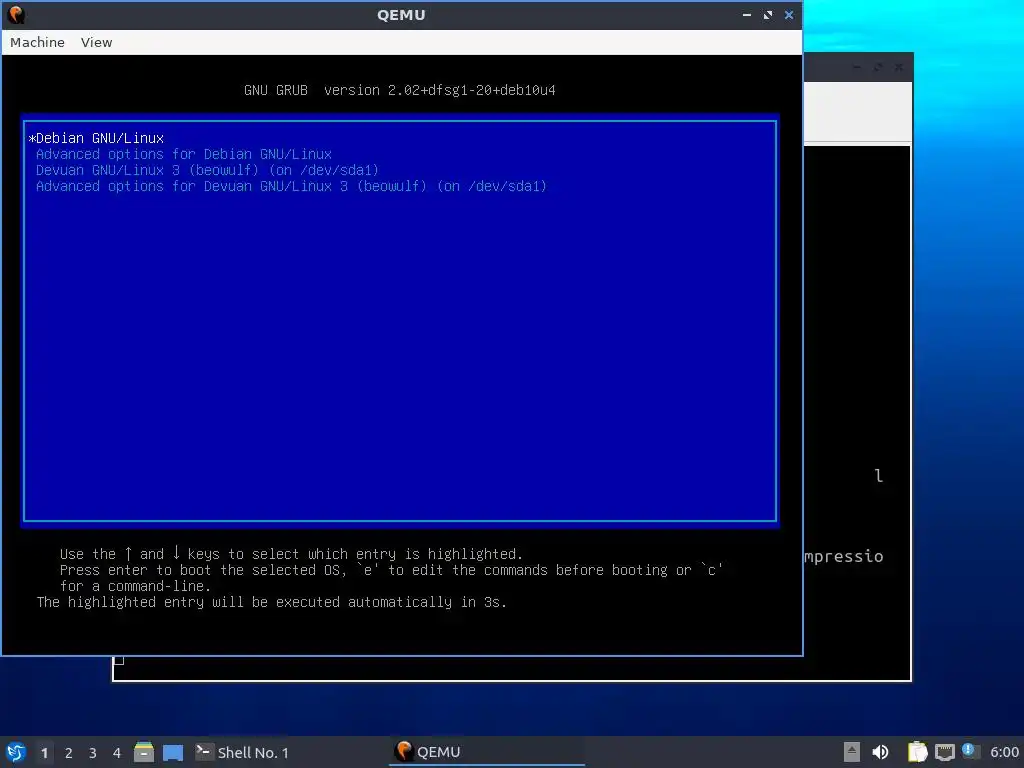Open the removable media eject tray icon
This screenshot has width=1024, height=768.
pyautogui.click(x=852, y=752)
